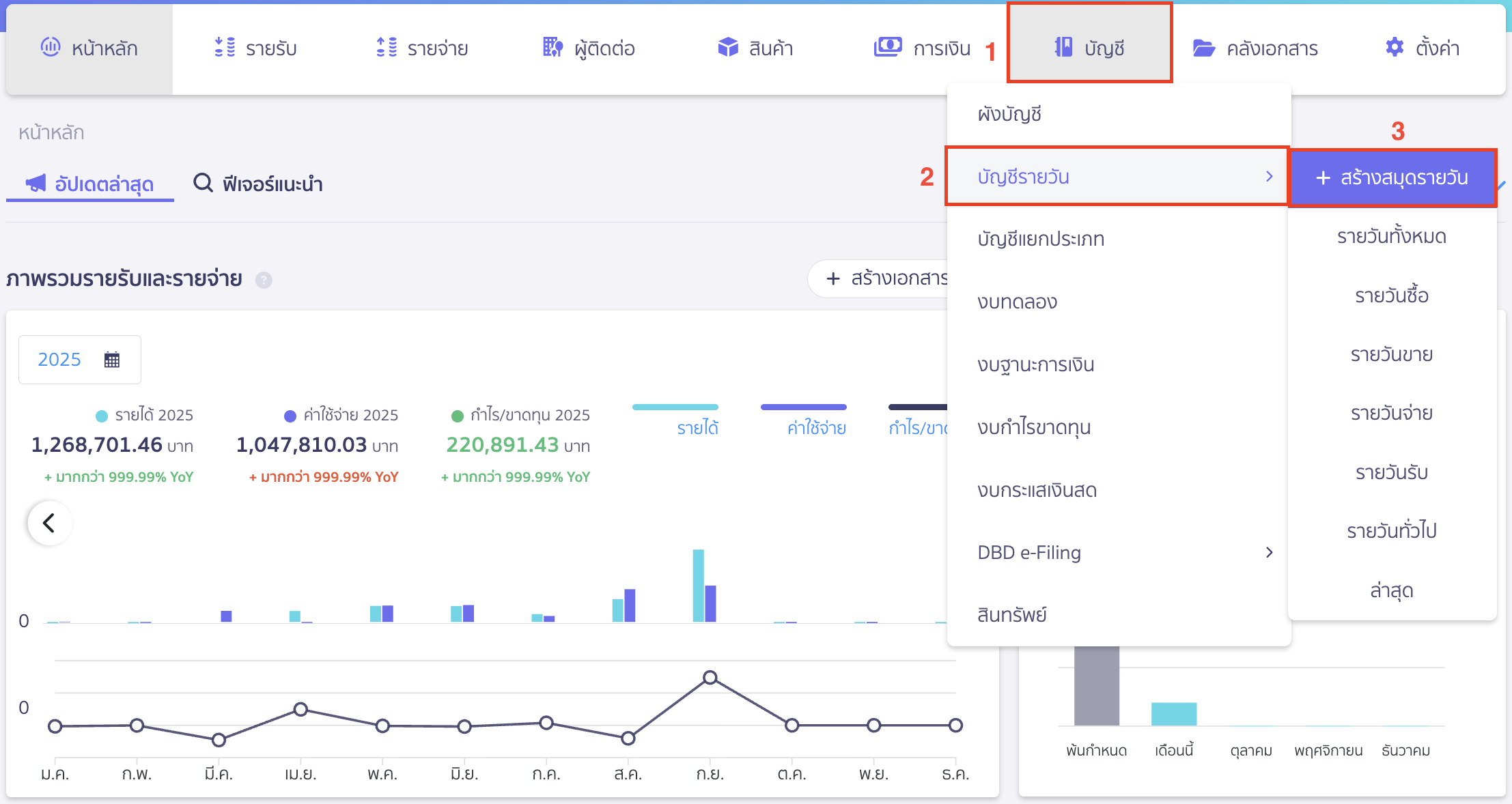Click the หน้าหลัก dashboard icon
This screenshot has height=804, width=1512.
coord(51,47)
